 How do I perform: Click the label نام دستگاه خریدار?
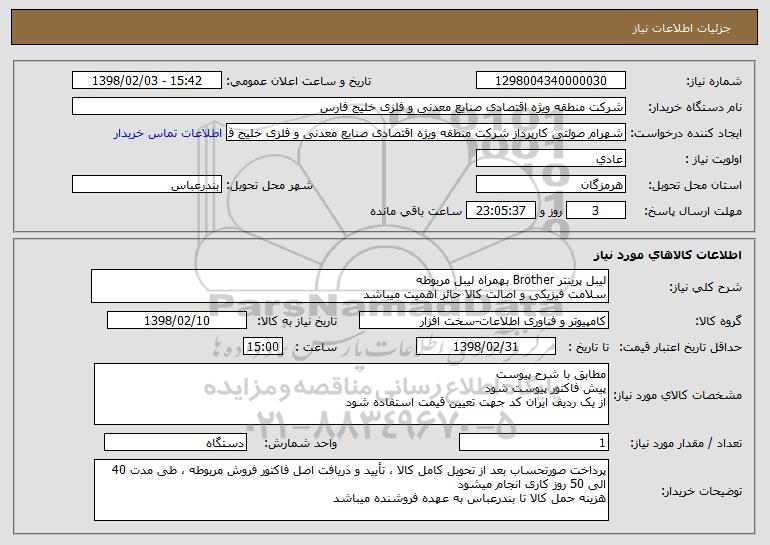pos(695,107)
